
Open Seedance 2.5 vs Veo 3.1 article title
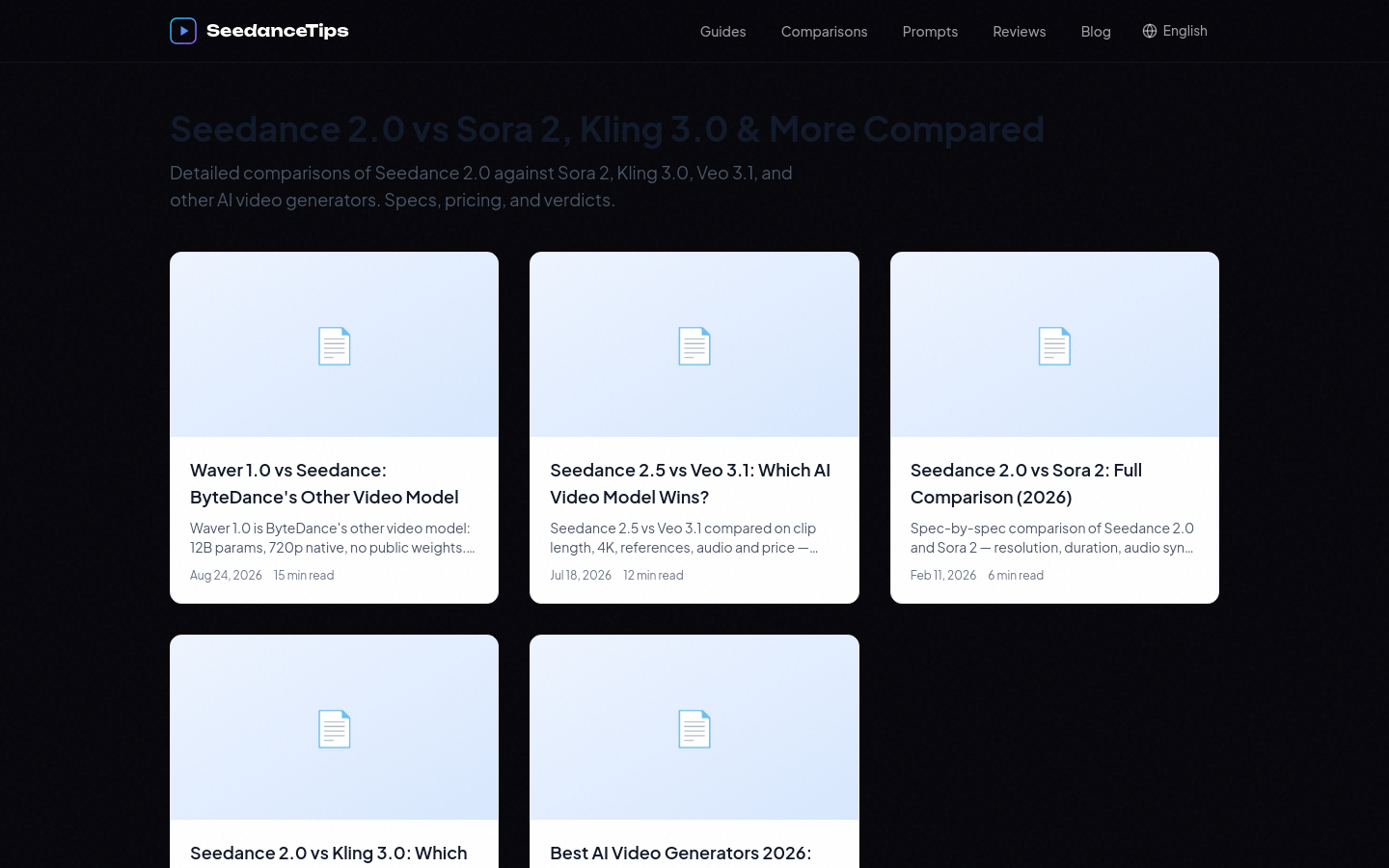pyautogui.click(x=691, y=483)
